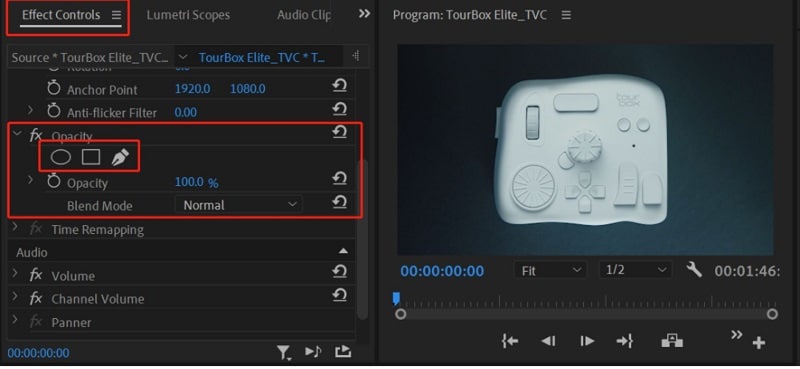Select Source * TourBox Elite_TVC master clip tab

(90, 57)
